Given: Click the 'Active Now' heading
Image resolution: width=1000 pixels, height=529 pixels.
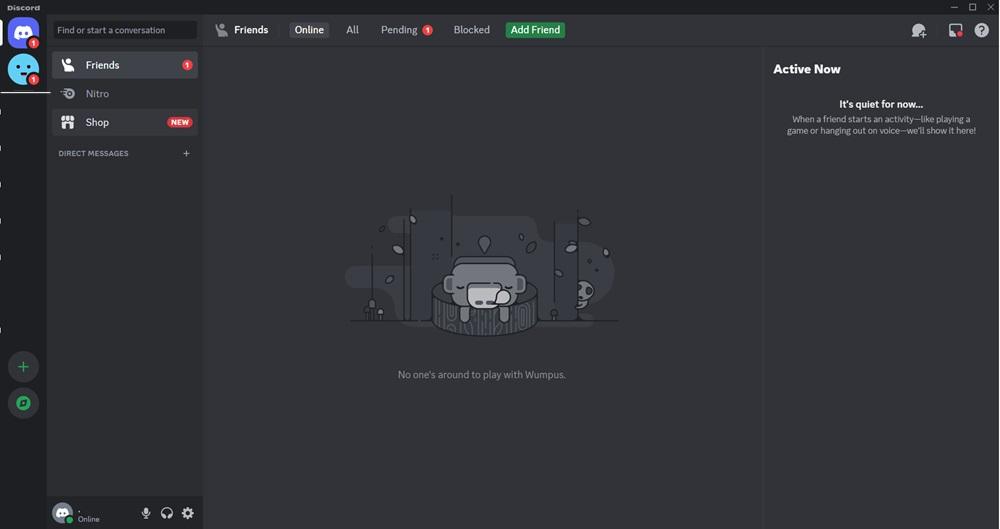Looking at the screenshot, I should pos(807,69).
